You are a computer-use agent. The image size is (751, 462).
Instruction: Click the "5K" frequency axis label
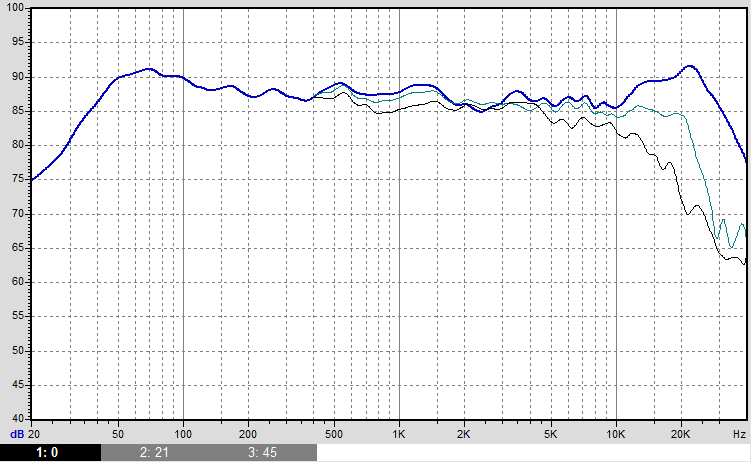(x=550, y=435)
